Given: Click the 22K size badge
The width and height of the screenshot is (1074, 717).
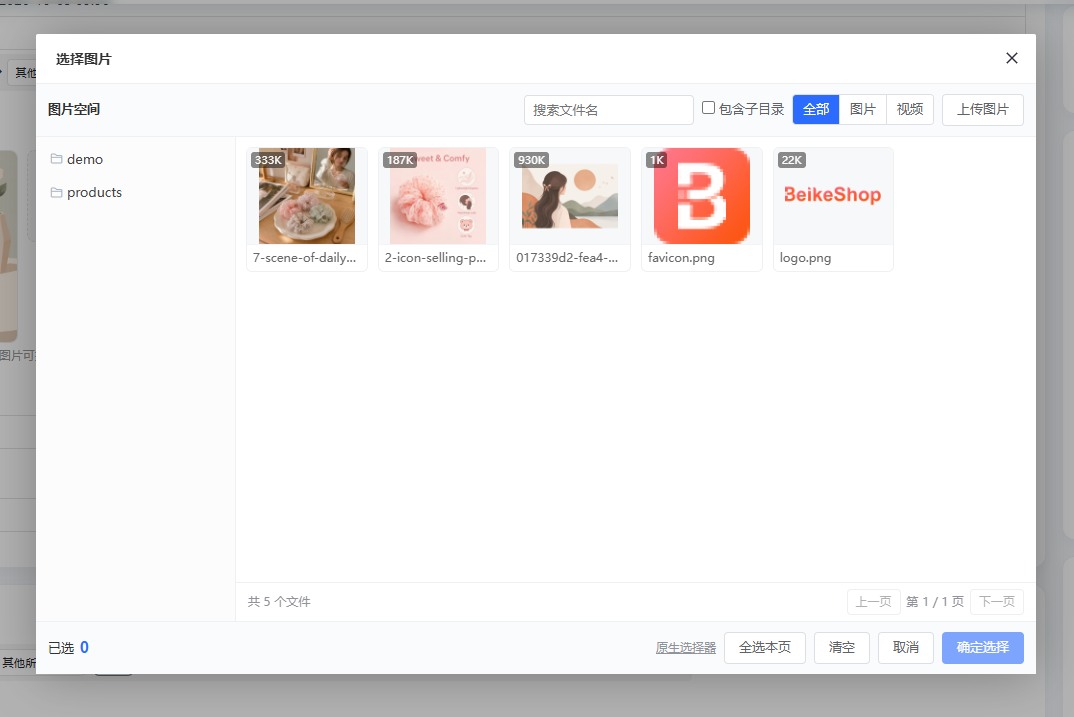Looking at the screenshot, I should [x=792, y=160].
